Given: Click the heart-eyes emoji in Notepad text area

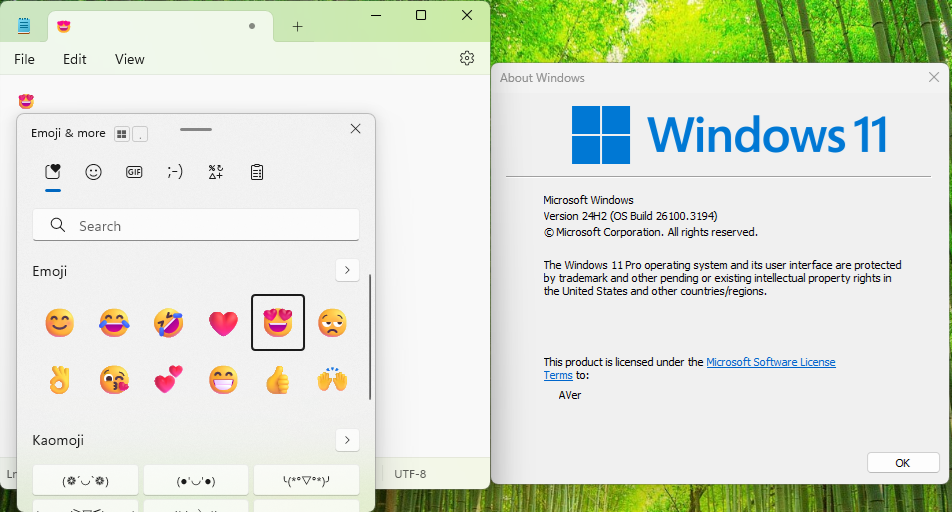Looking at the screenshot, I should tap(26, 101).
